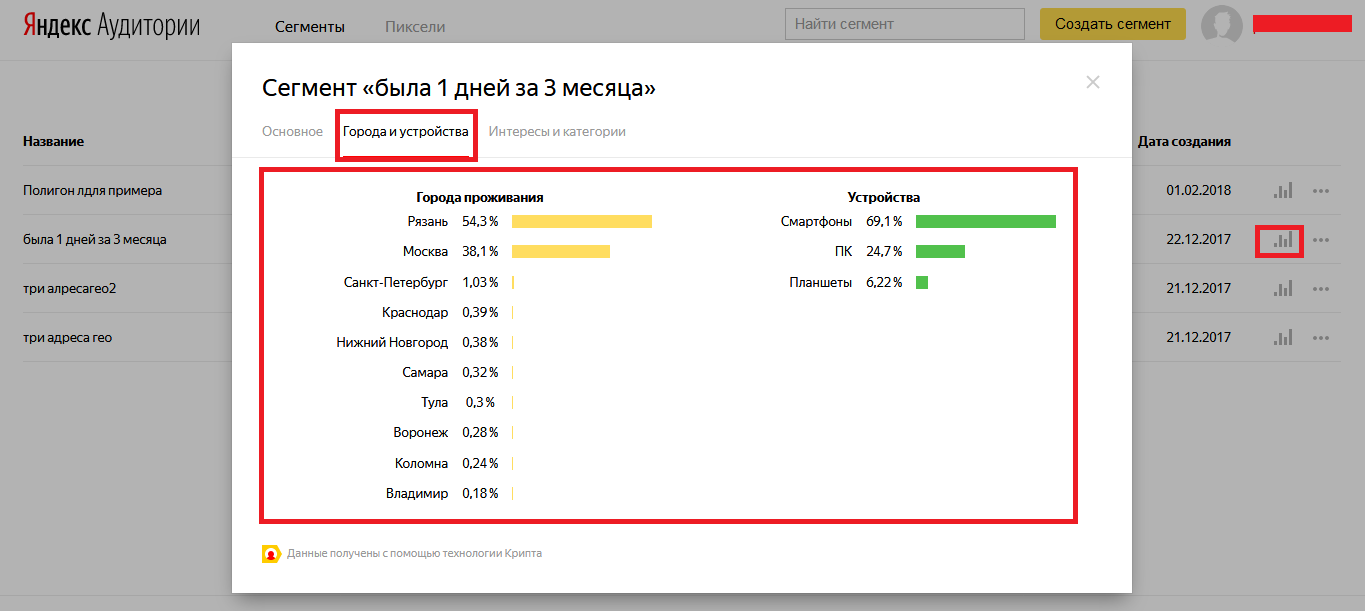Click the user avatar icon
Image resolution: width=1365 pixels, height=611 pixels.
click(x=1222, y=25)
